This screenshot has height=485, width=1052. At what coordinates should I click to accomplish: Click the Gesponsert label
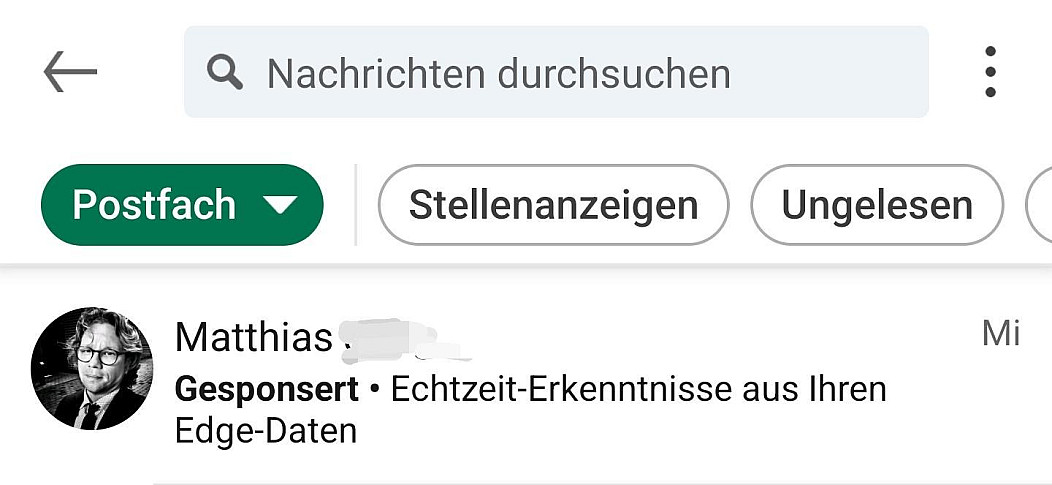(266, 389)
